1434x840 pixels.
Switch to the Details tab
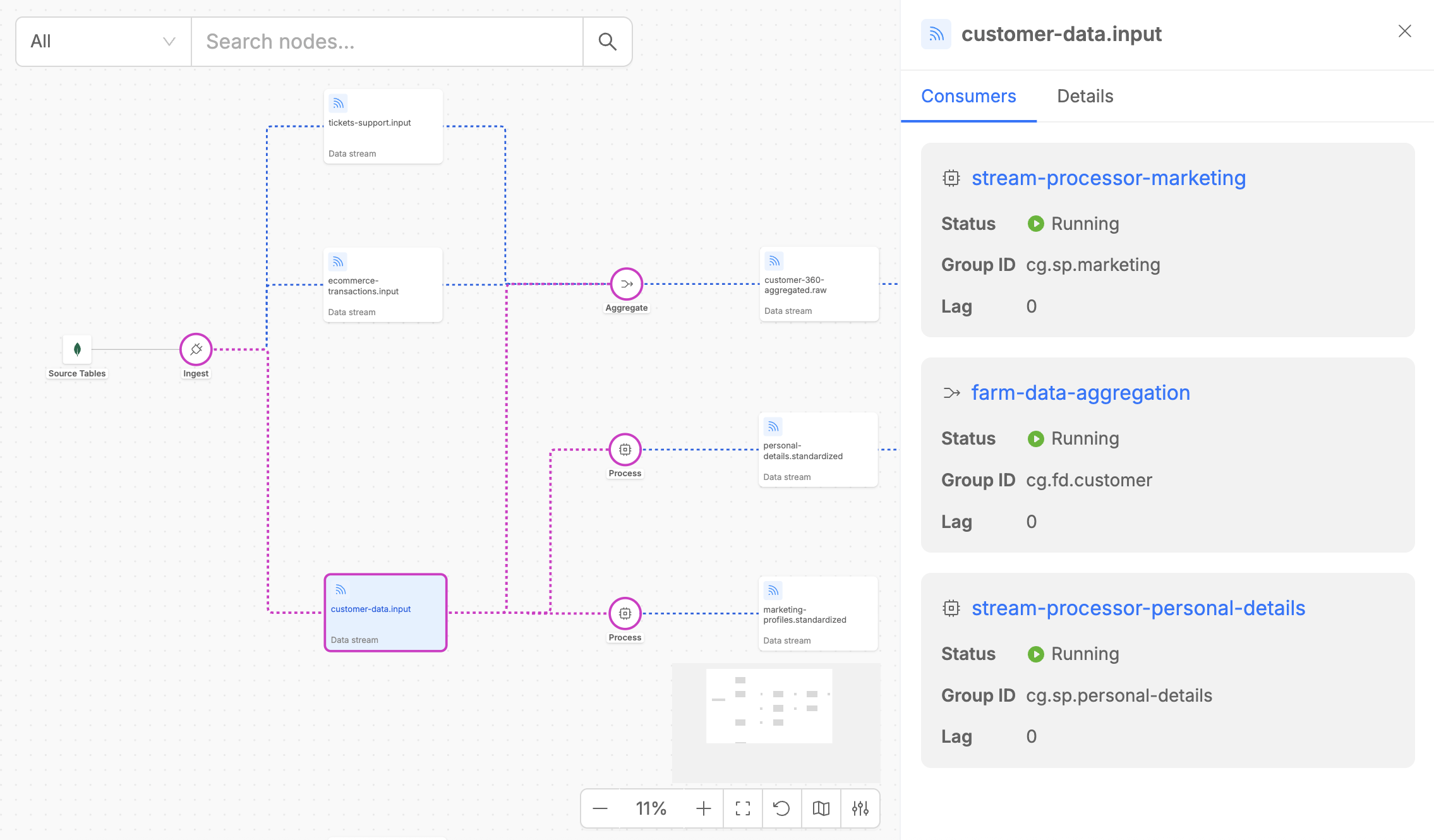[1085, 96]
